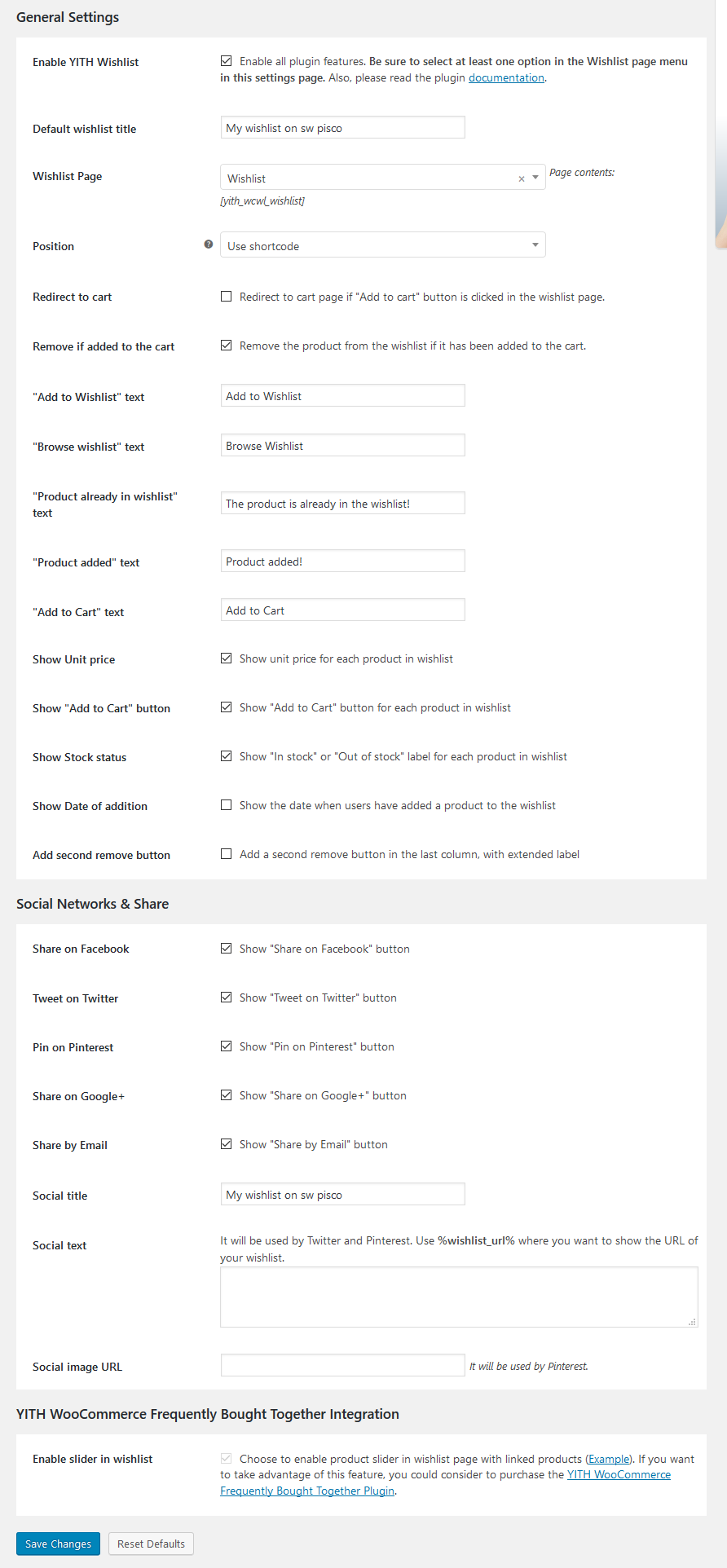Click the Save Changes button
Viewport: 727px width, 1568px height.
pos(58,1544)
